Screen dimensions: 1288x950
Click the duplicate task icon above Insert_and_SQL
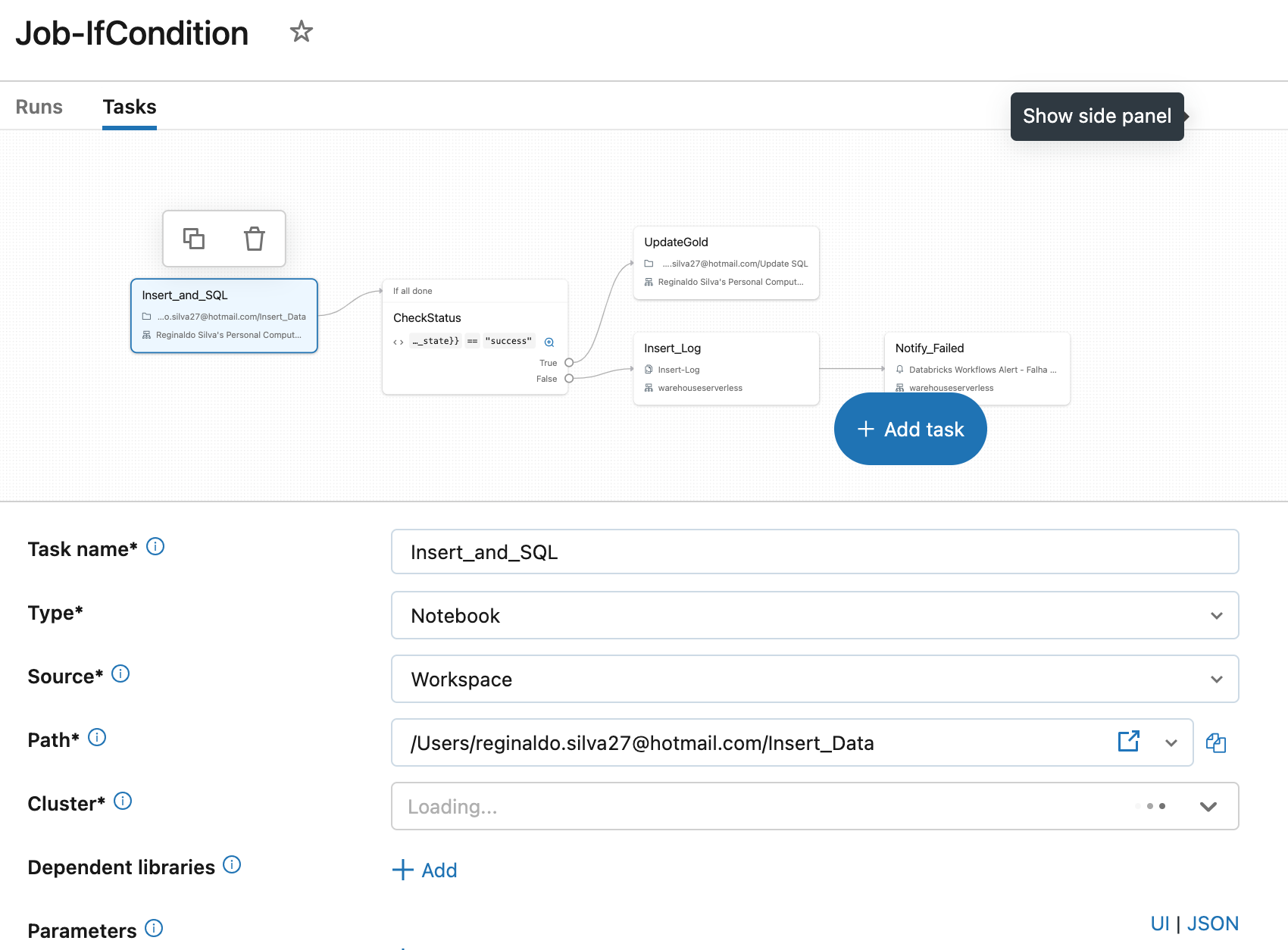(x=194, y=239)
